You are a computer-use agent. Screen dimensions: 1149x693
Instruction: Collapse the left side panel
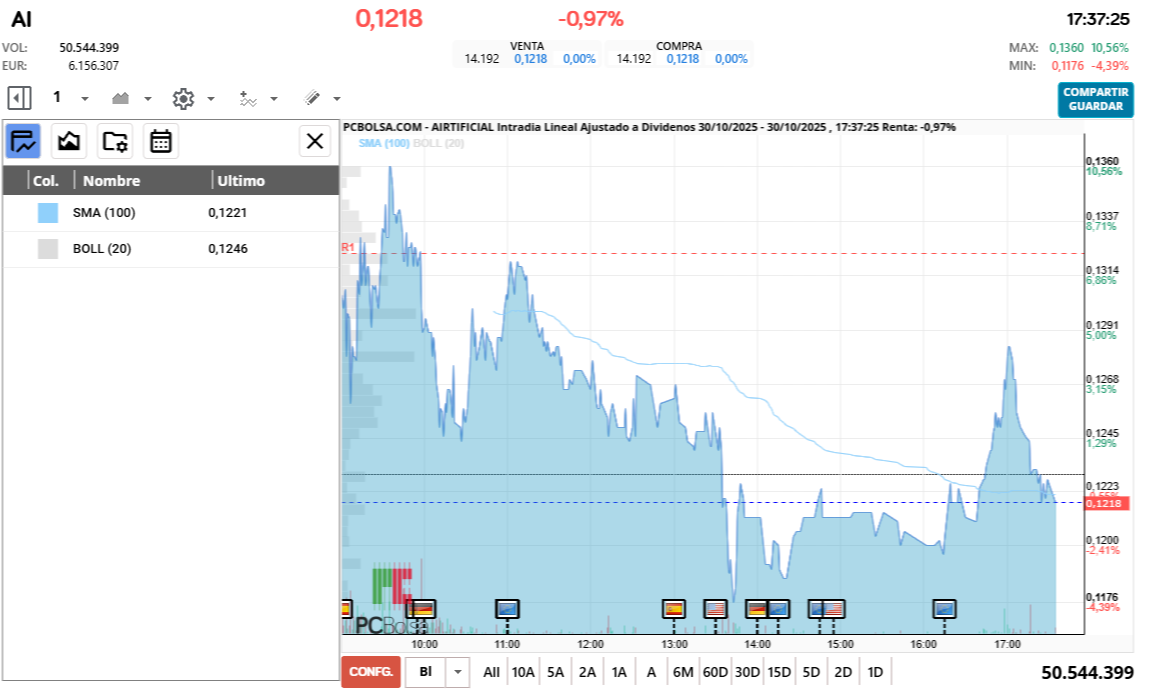click(19, 98)
